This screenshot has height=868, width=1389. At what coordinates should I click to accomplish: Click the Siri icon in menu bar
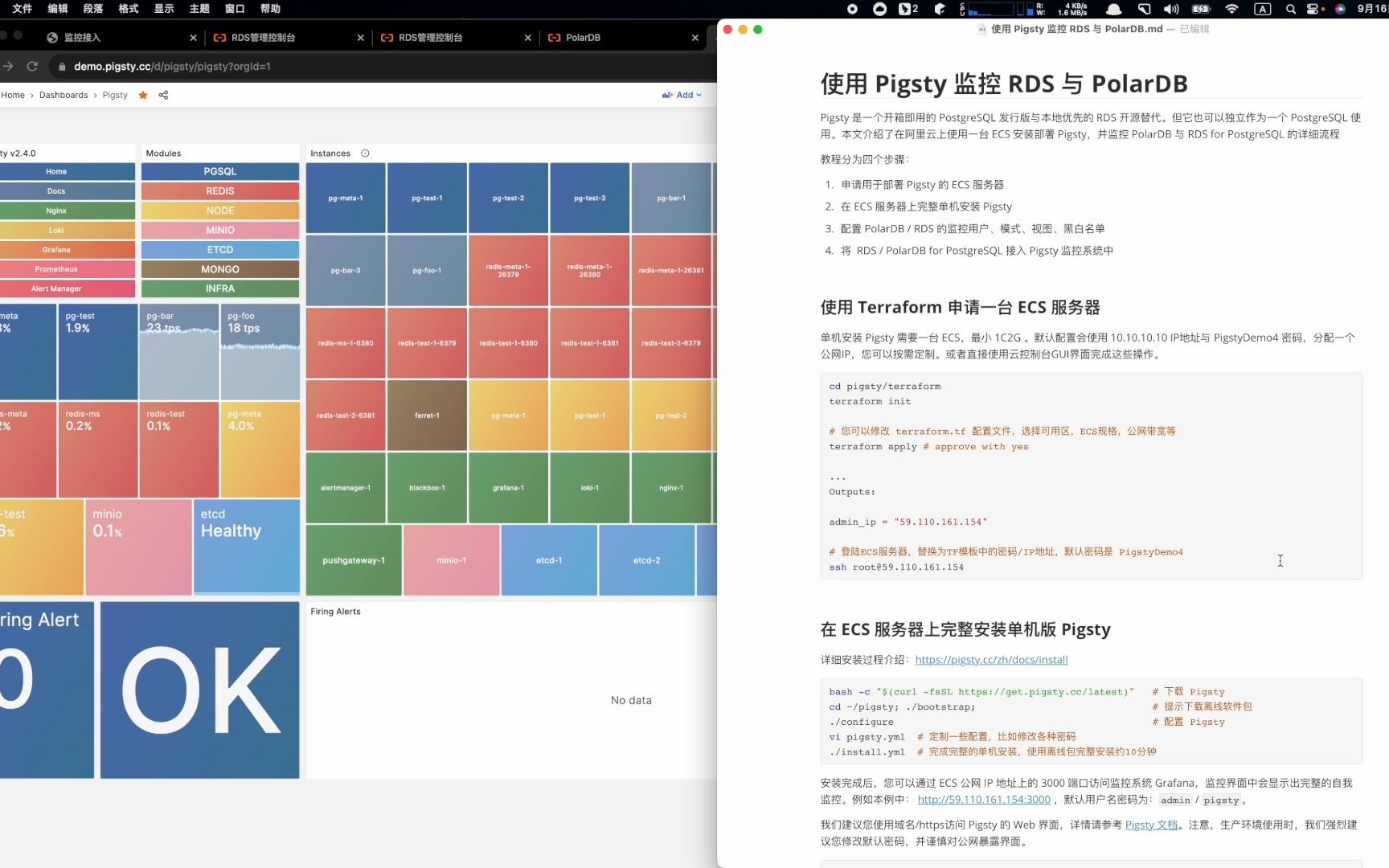coord(1340,9)
